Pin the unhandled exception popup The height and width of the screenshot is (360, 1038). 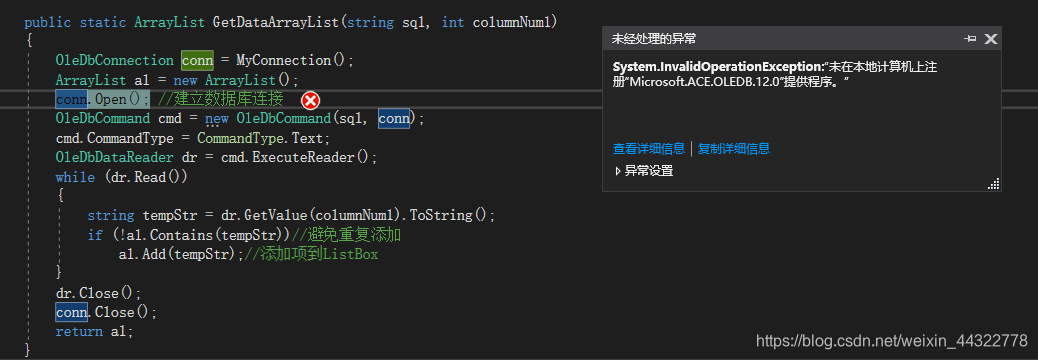click(970, 39)
